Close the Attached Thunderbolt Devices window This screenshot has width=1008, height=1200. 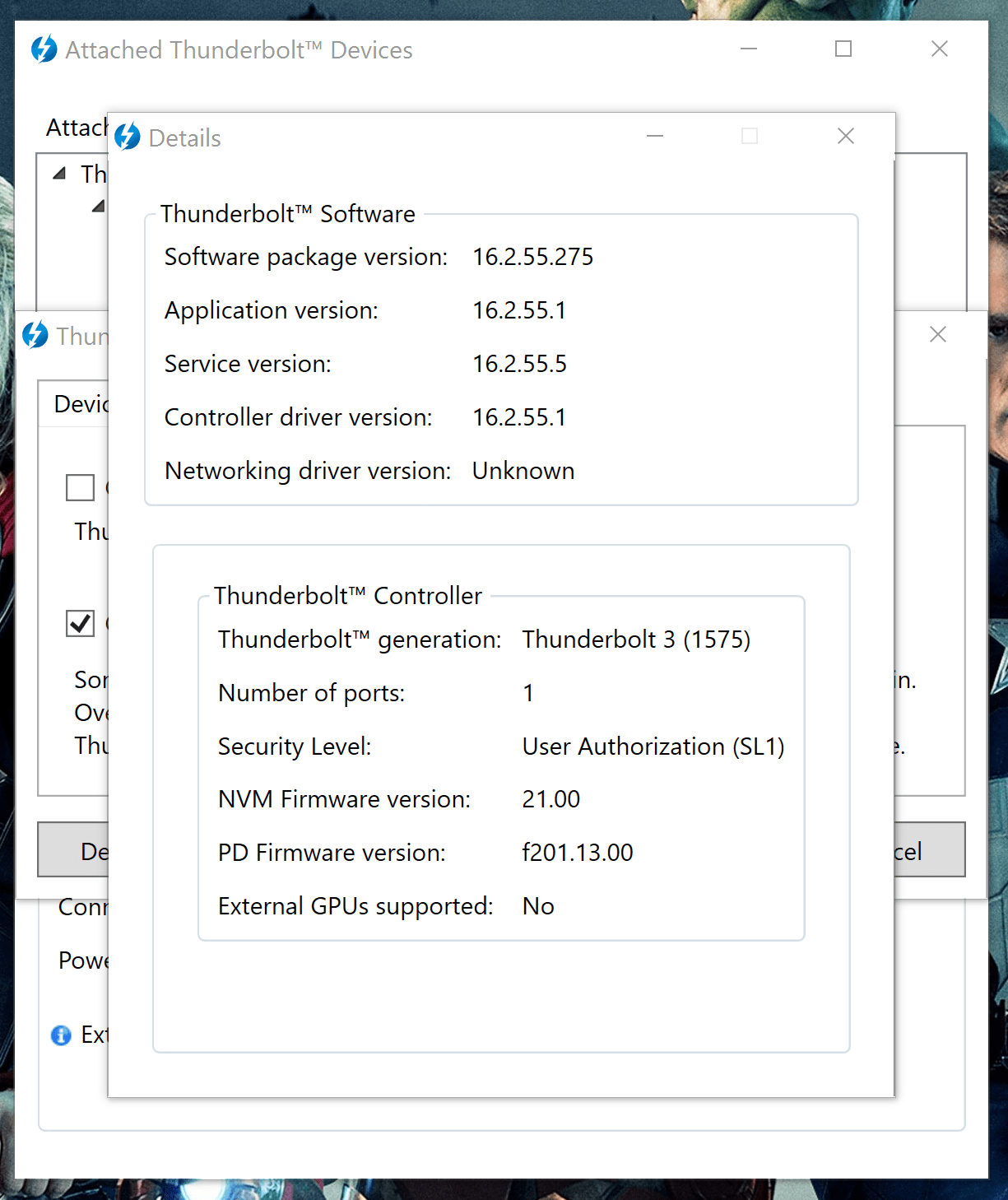940,49
